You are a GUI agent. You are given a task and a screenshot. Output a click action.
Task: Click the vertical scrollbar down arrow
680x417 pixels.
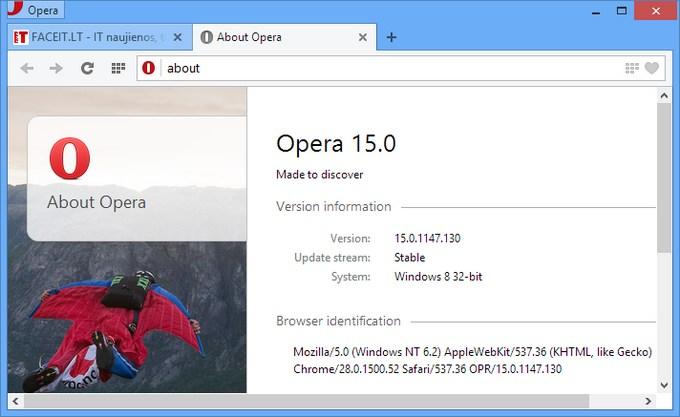(x=664, y=385)
